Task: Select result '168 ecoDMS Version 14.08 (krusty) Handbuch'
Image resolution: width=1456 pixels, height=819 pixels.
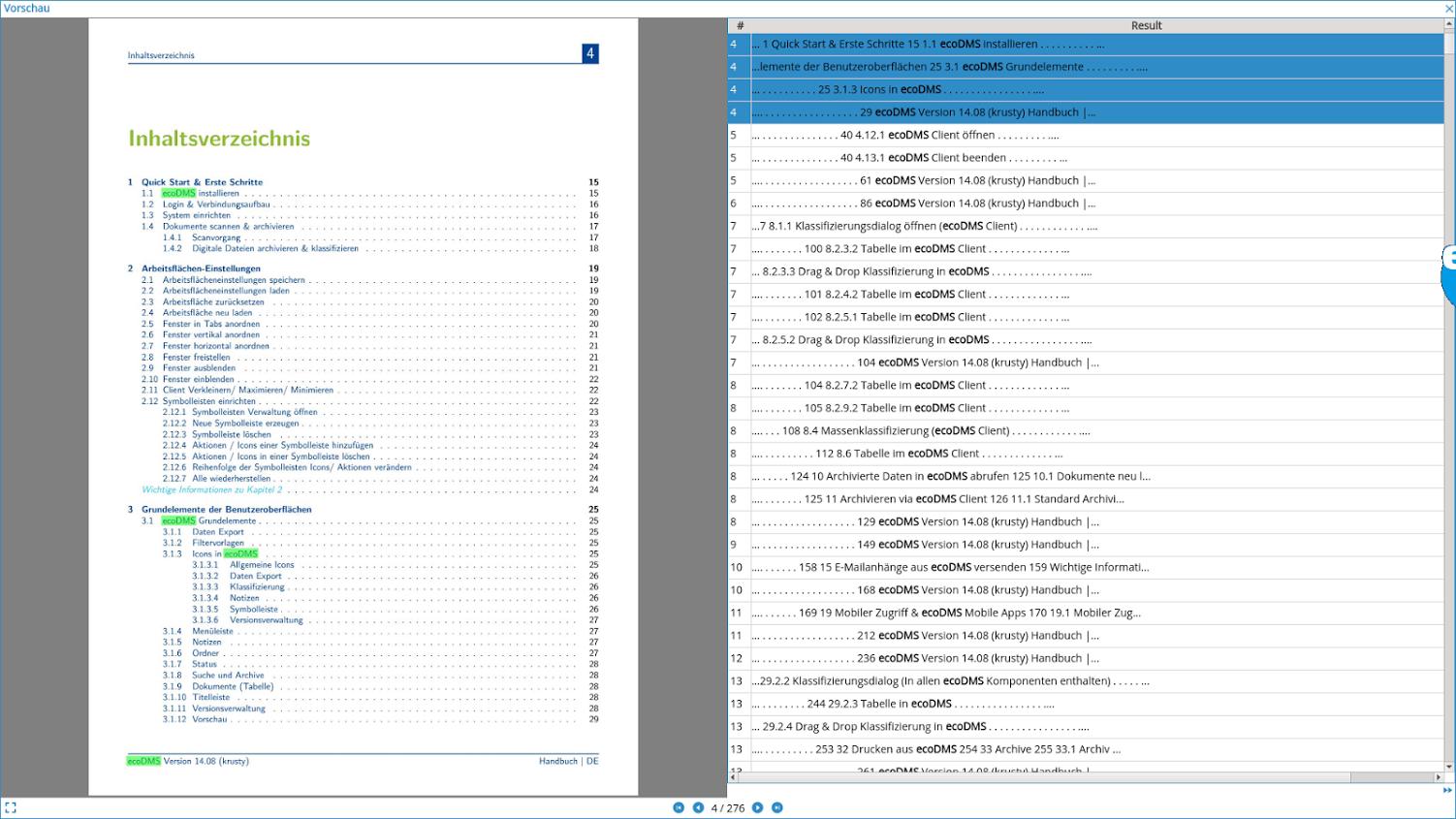Action: click(1086, 590)
